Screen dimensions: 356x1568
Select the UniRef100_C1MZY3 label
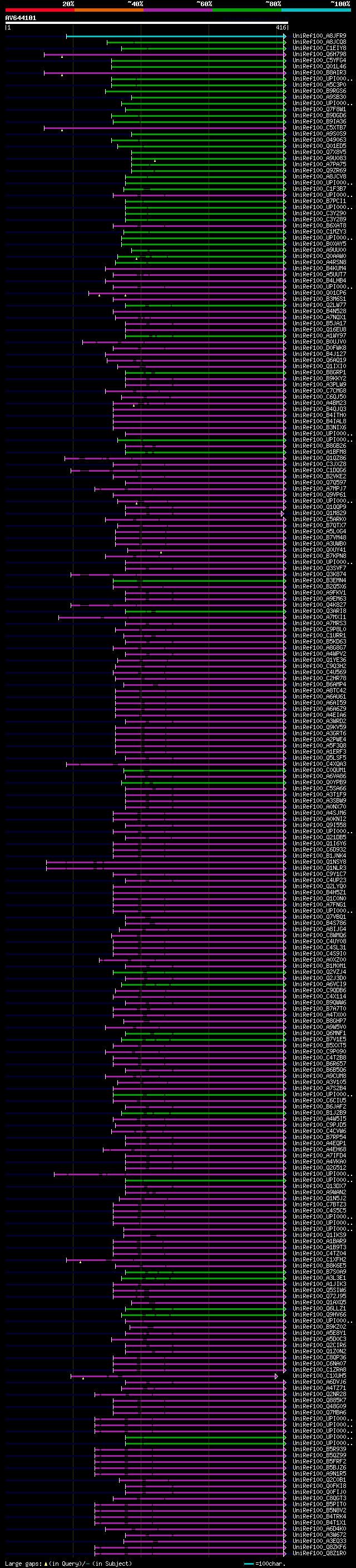(x=319, y=232)
